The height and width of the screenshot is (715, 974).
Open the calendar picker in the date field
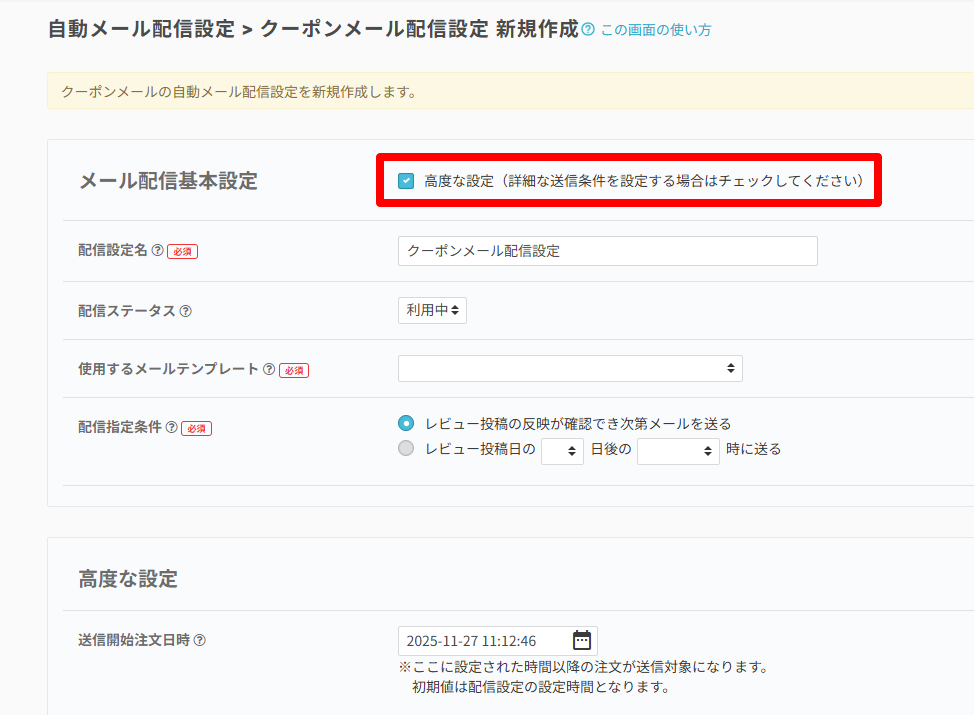[x=581, y=641]
